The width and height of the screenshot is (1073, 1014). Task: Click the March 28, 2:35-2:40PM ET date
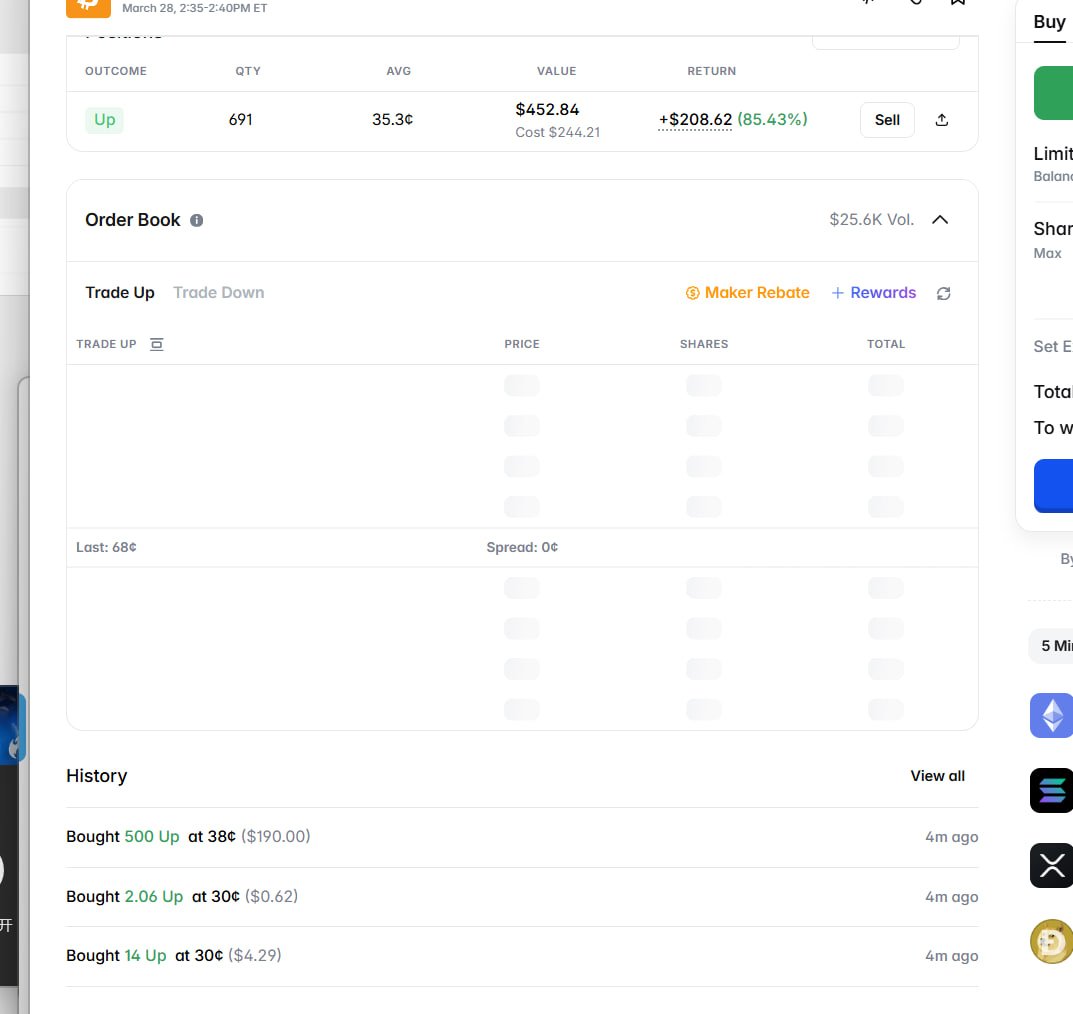194,8
